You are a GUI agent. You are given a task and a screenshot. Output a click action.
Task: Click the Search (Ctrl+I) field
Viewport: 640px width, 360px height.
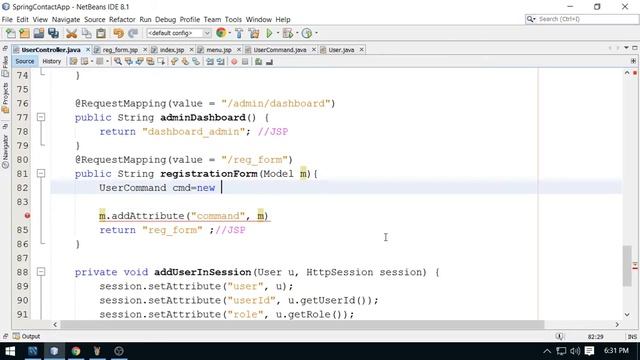582,19
